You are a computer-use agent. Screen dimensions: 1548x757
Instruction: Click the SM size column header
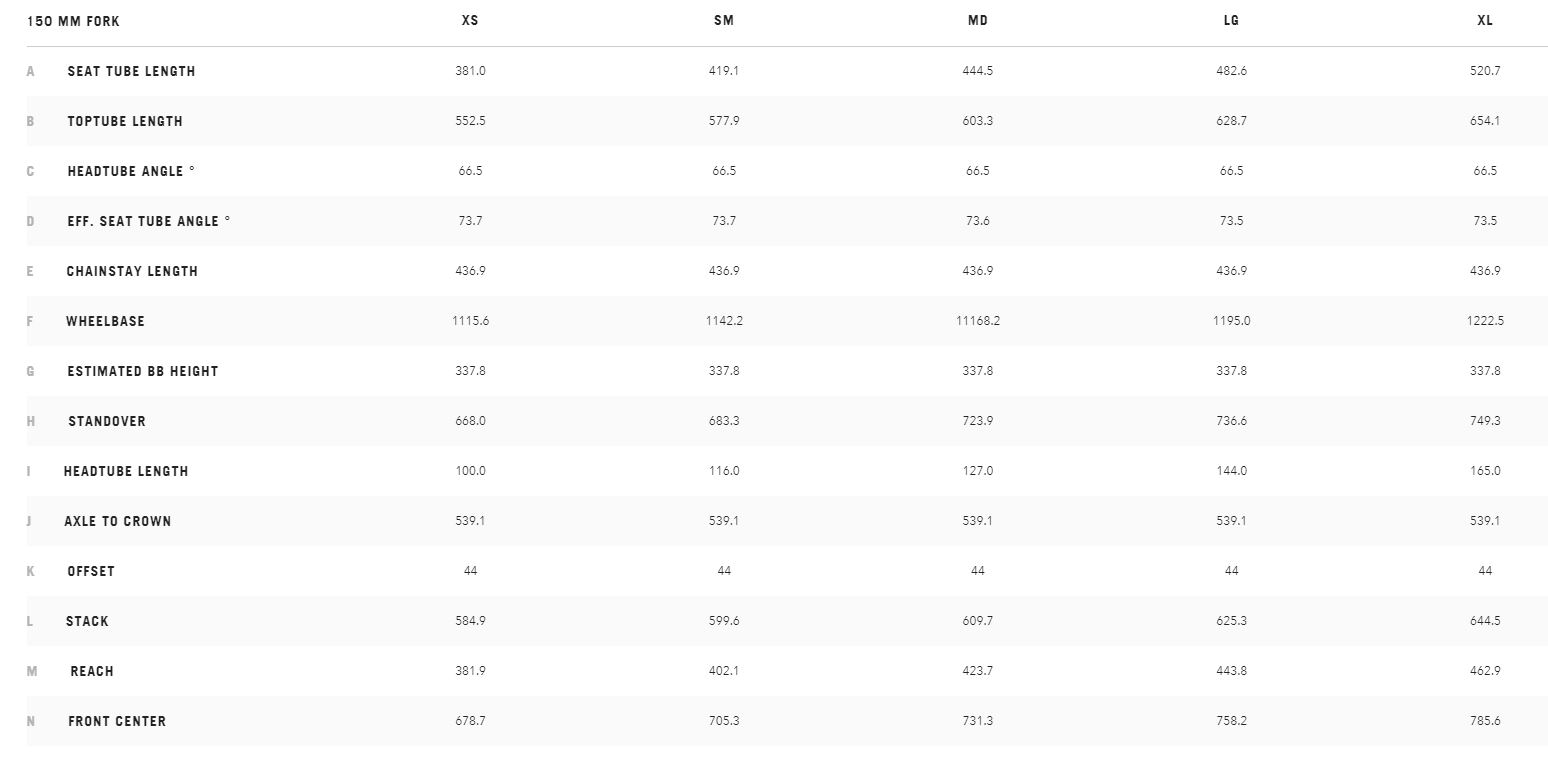[724, 21]
